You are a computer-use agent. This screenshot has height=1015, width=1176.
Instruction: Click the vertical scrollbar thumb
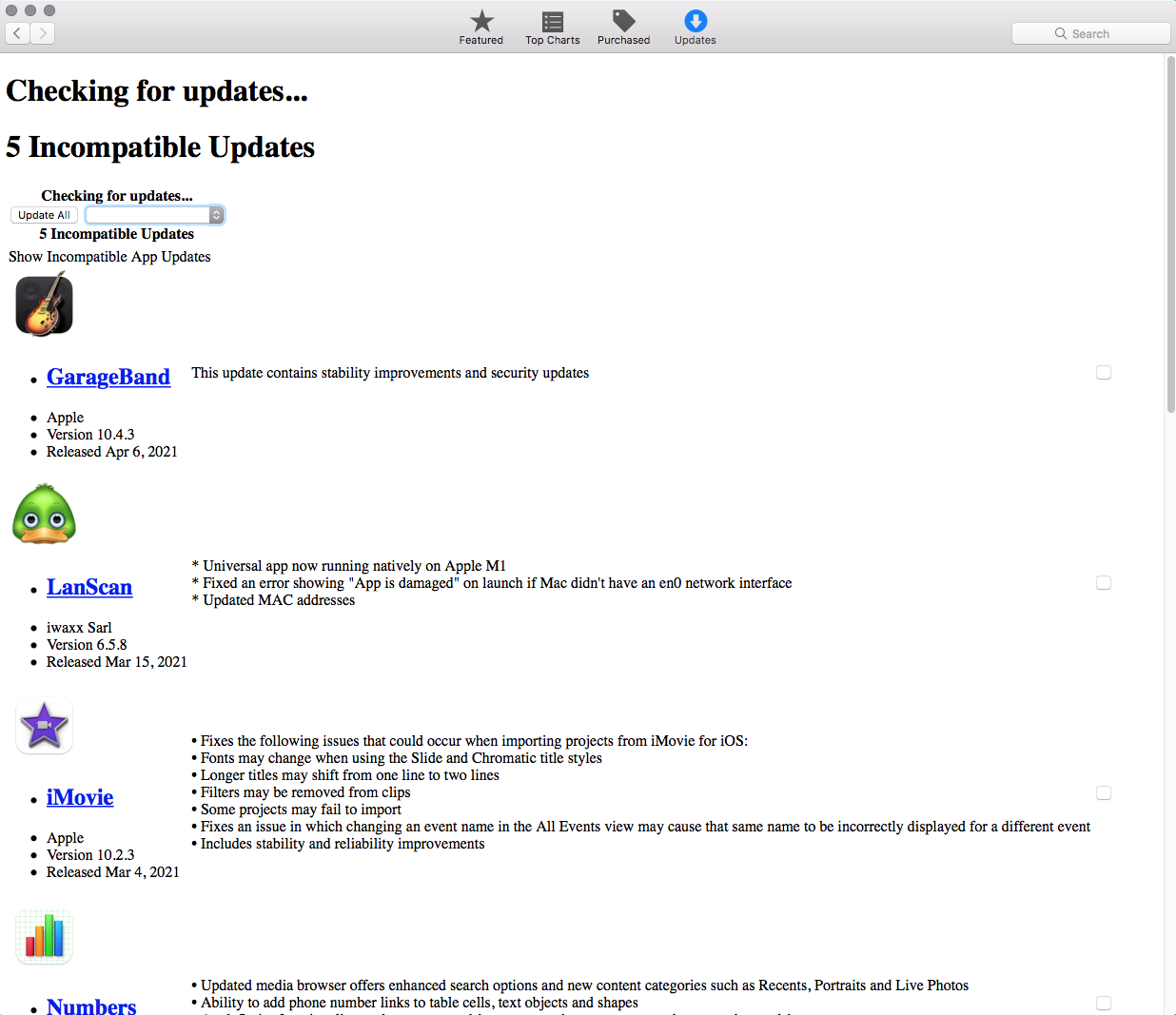[1170, 233]
